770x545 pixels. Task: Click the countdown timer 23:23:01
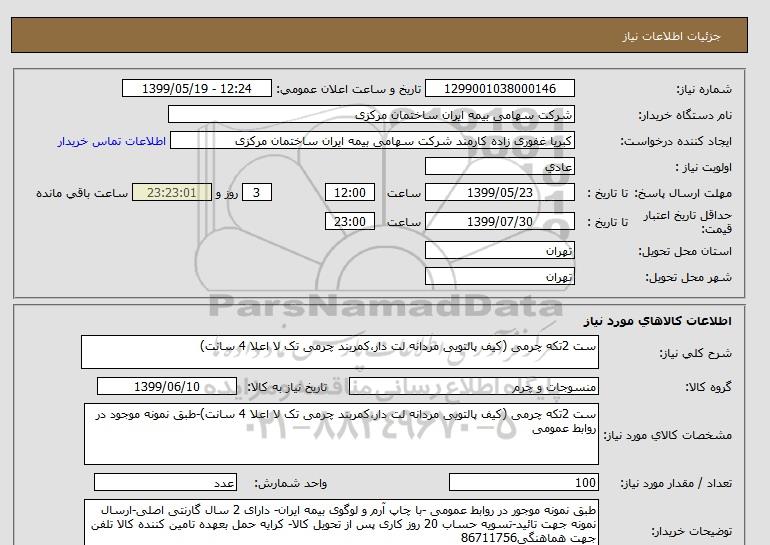(x=172, y=192)
